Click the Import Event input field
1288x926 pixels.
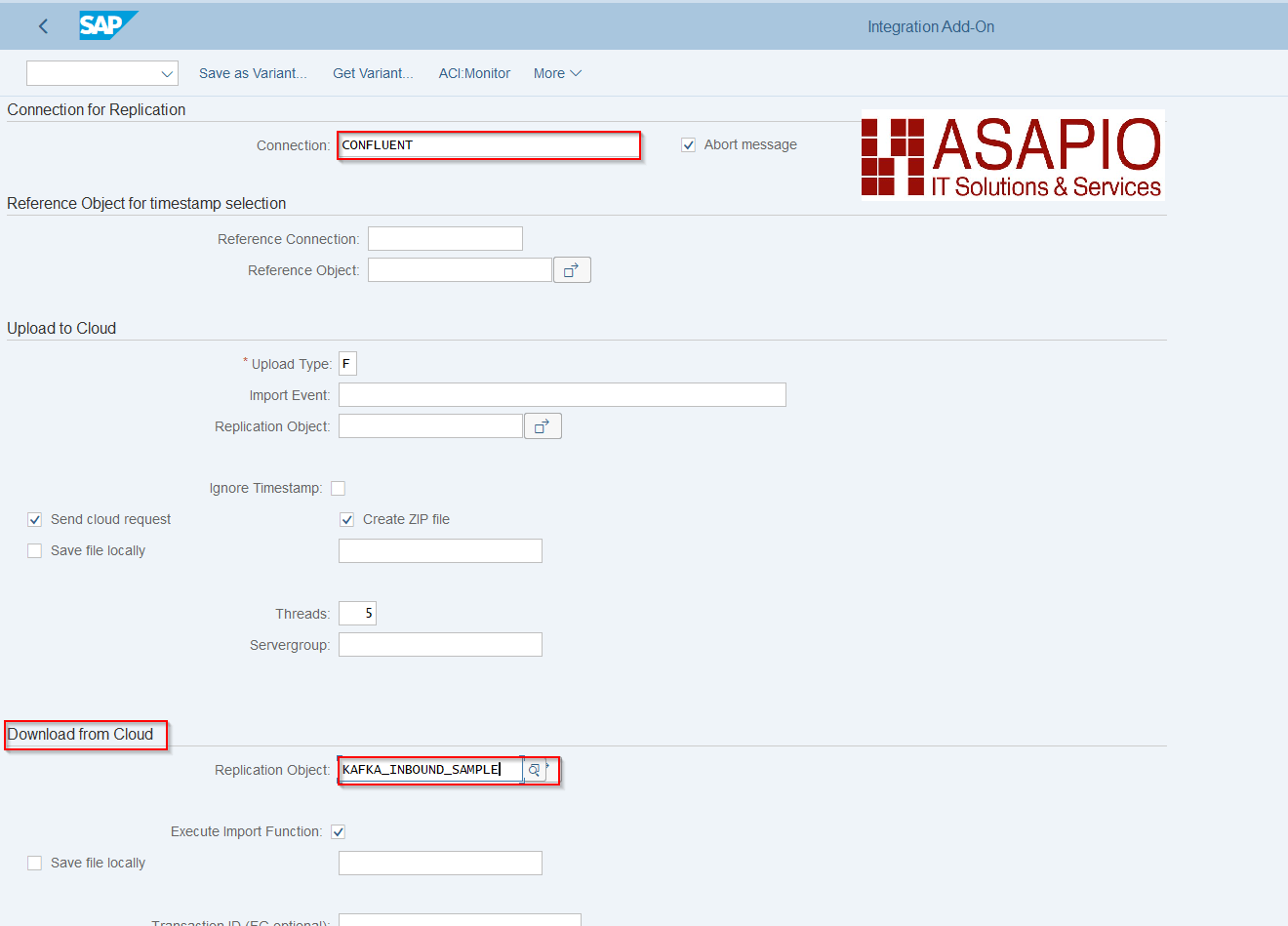tap(562, 395)
